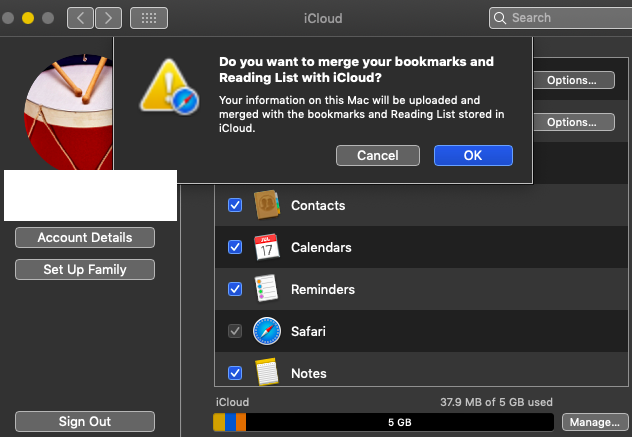The width and height of the screenshot is (632, 437).
Task: Click the magnifying glass search icon
Action: coord(500,18)
